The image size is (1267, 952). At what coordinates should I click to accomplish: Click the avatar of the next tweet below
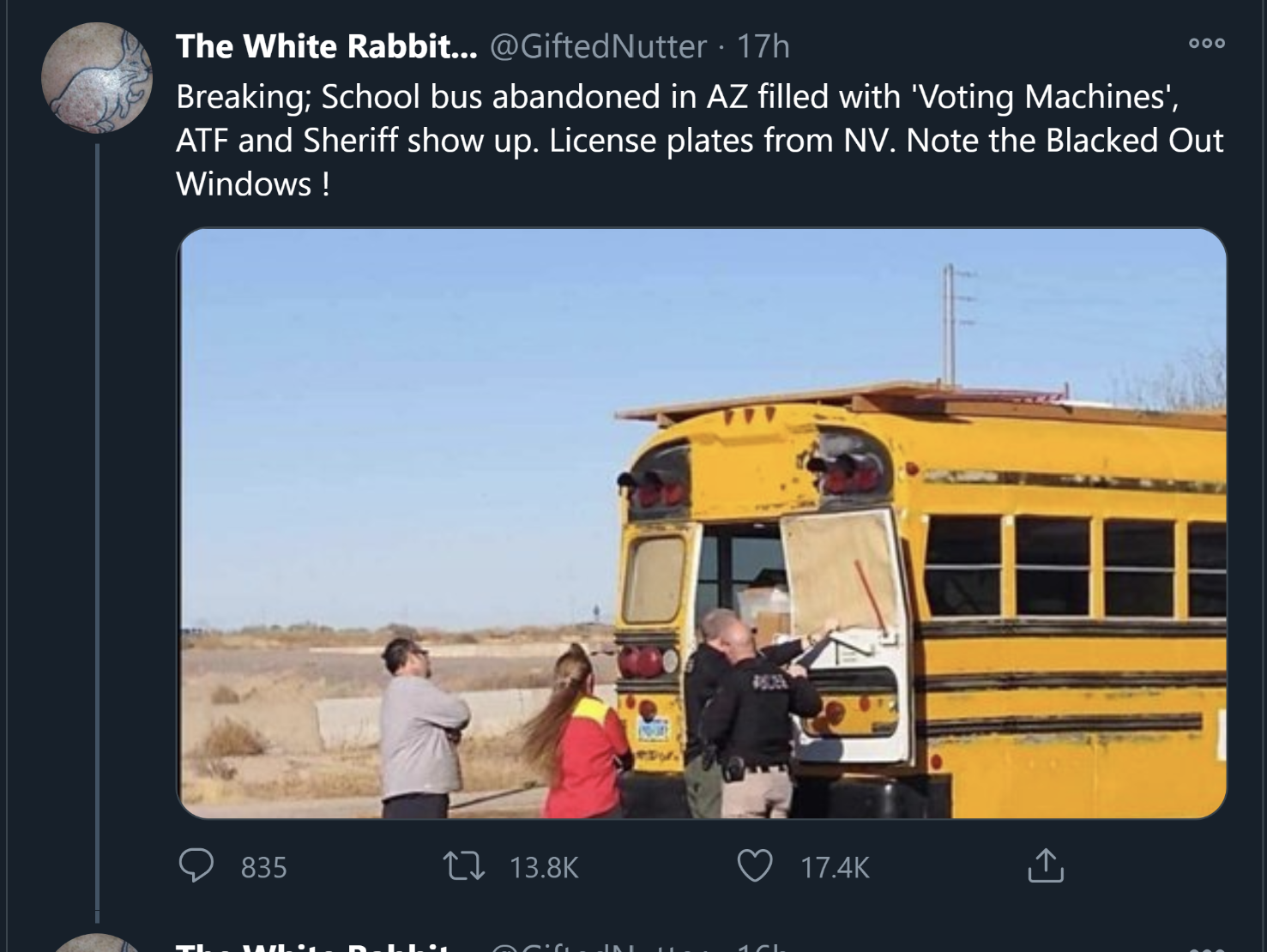tap(97, 943)
